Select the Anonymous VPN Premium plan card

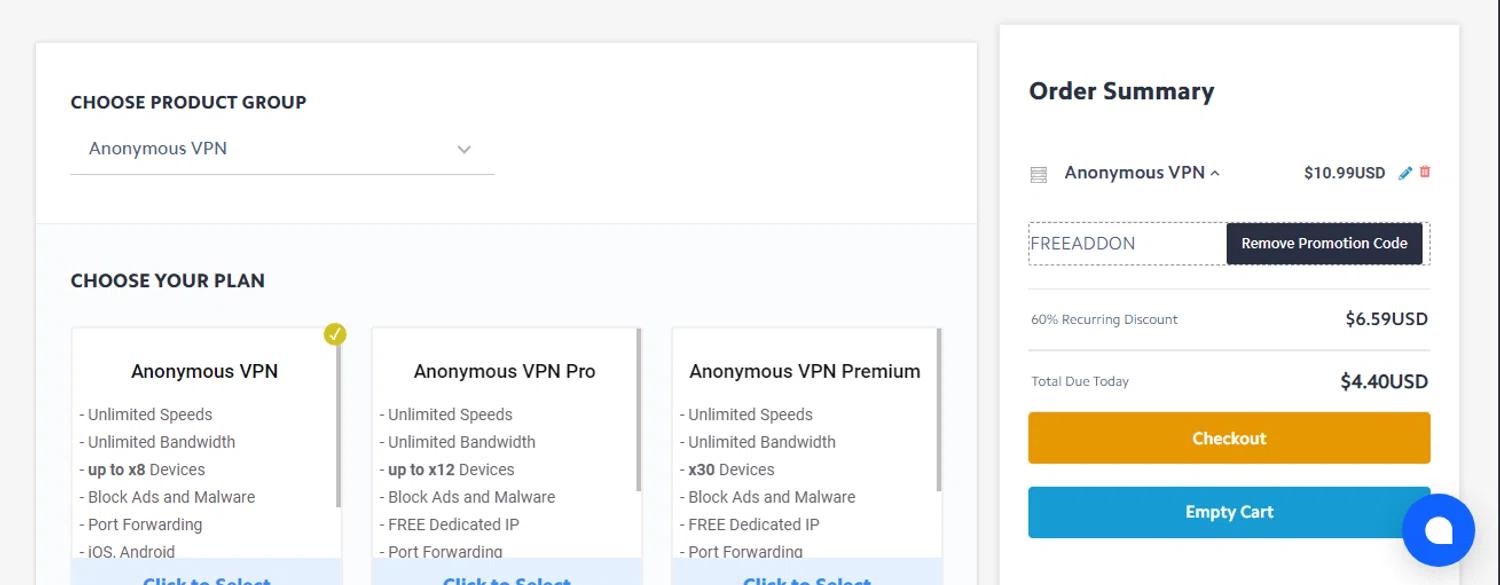[806, 456]
